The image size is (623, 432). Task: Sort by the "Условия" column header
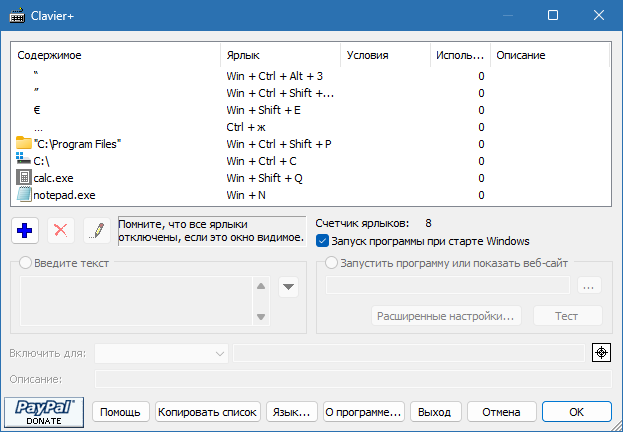[x=385, y=55]
